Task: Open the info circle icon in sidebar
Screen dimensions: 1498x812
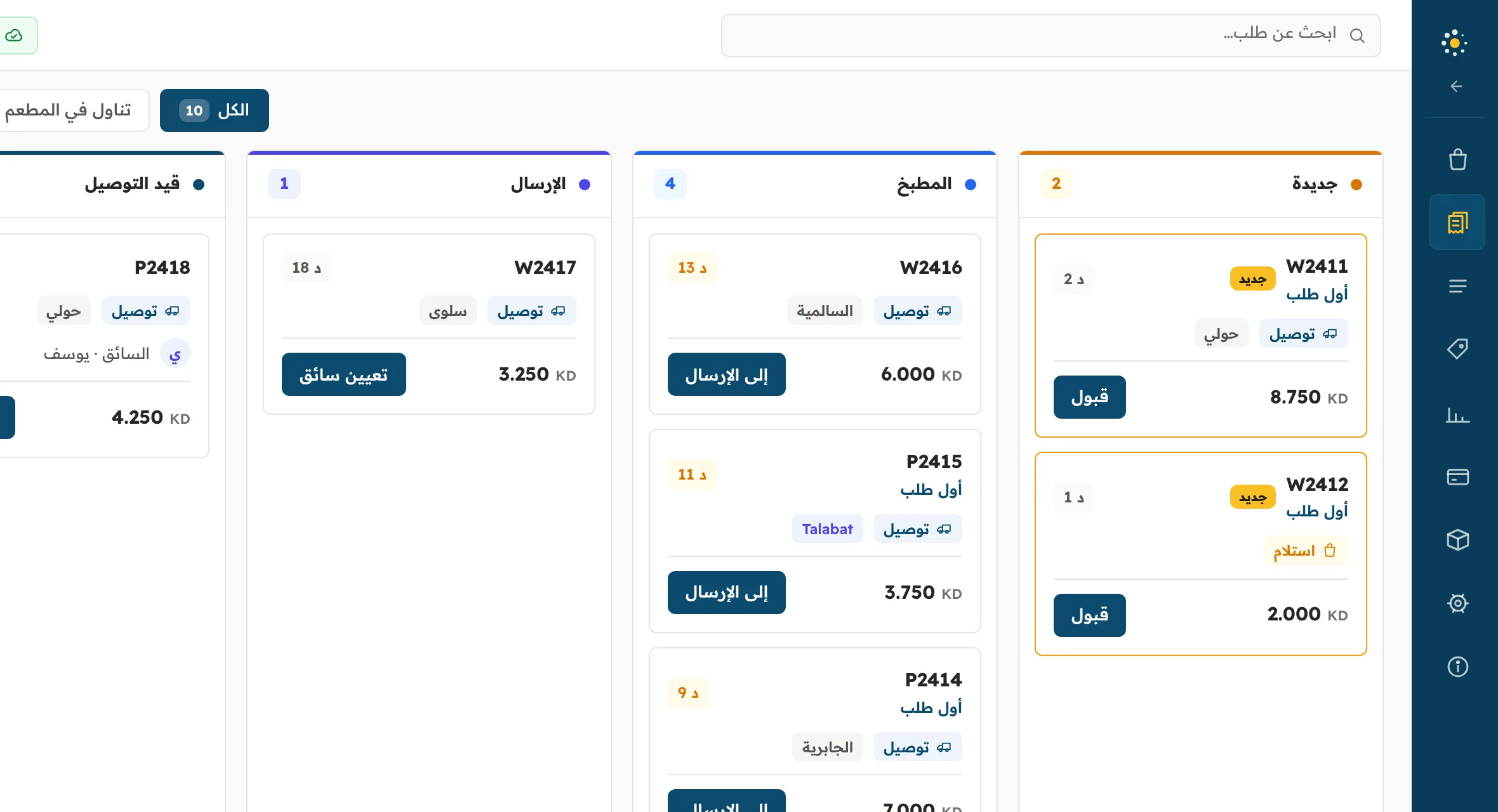Action: point(1457,667)
